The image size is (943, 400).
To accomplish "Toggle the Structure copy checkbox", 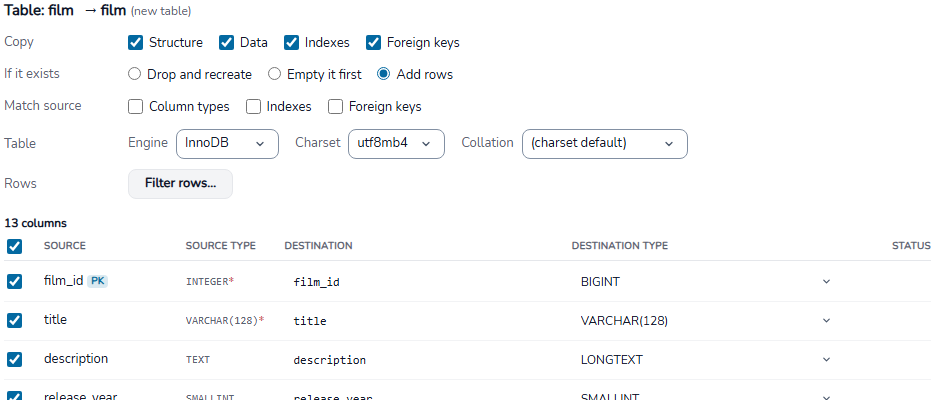I will 136,43.
